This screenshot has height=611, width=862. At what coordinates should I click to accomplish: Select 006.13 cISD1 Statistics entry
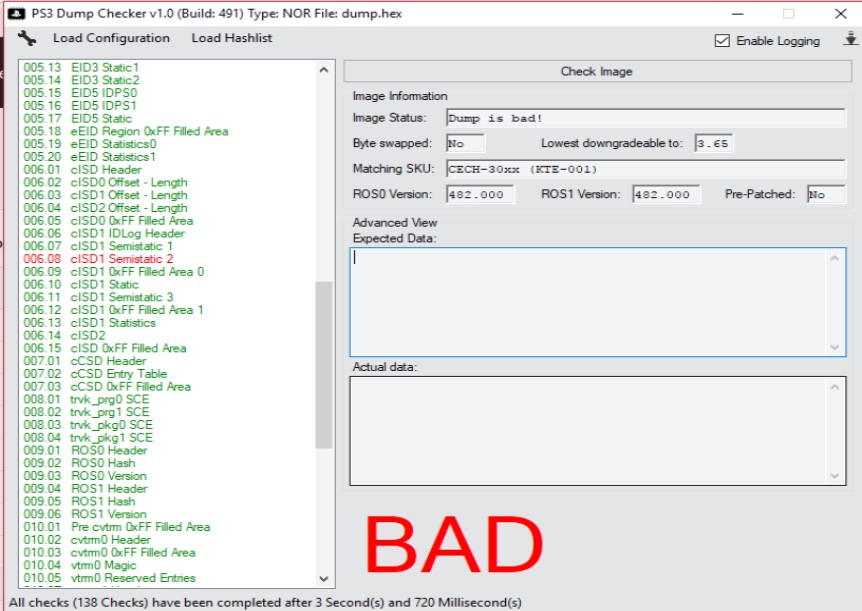[90, 323]
